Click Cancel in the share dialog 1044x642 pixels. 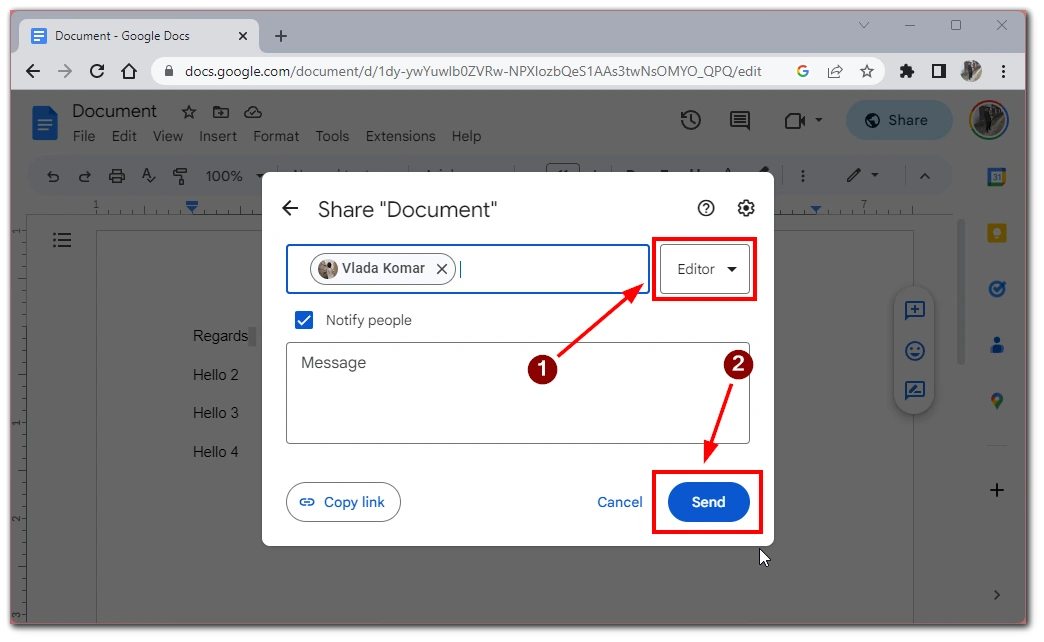point(620,502)
